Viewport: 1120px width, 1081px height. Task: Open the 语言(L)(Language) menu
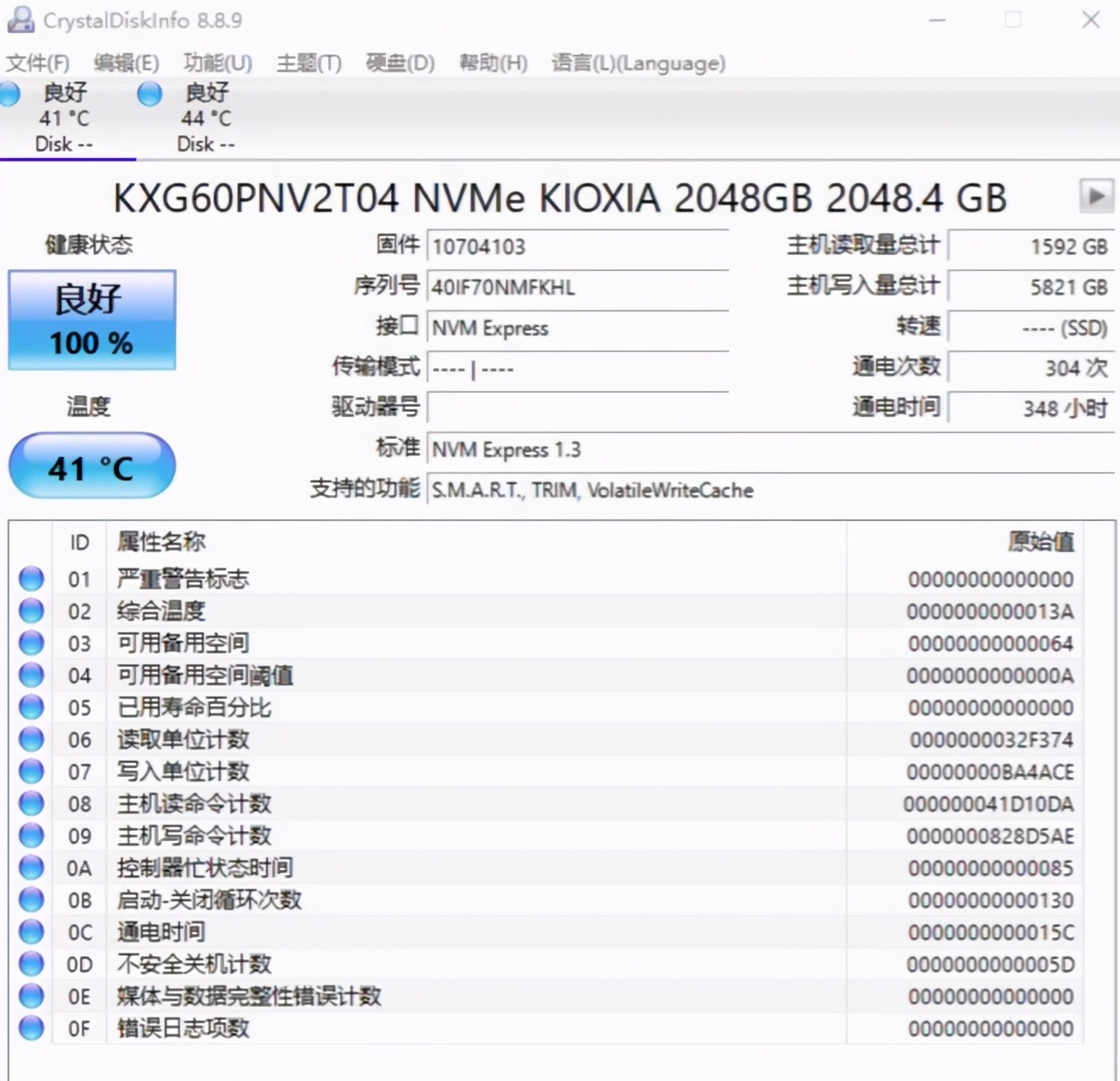[638, 62]
